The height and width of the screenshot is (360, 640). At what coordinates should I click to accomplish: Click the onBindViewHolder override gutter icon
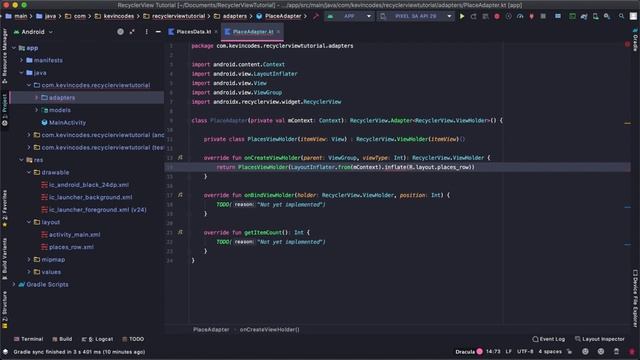pos(180,195)
